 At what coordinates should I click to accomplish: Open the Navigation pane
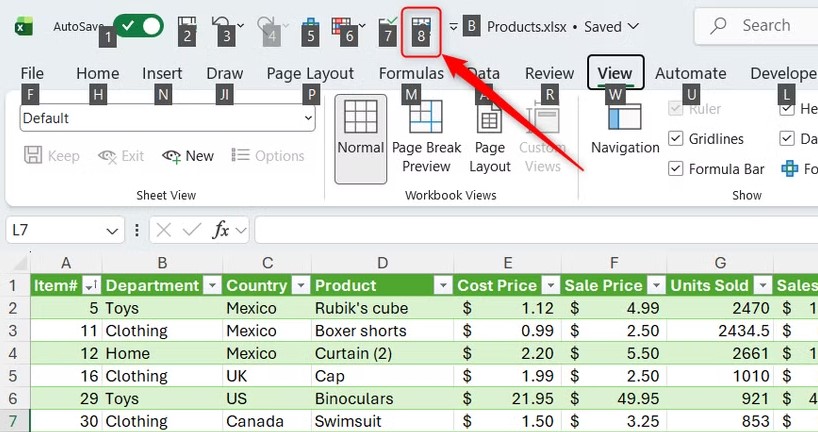(x=625, y=129)
